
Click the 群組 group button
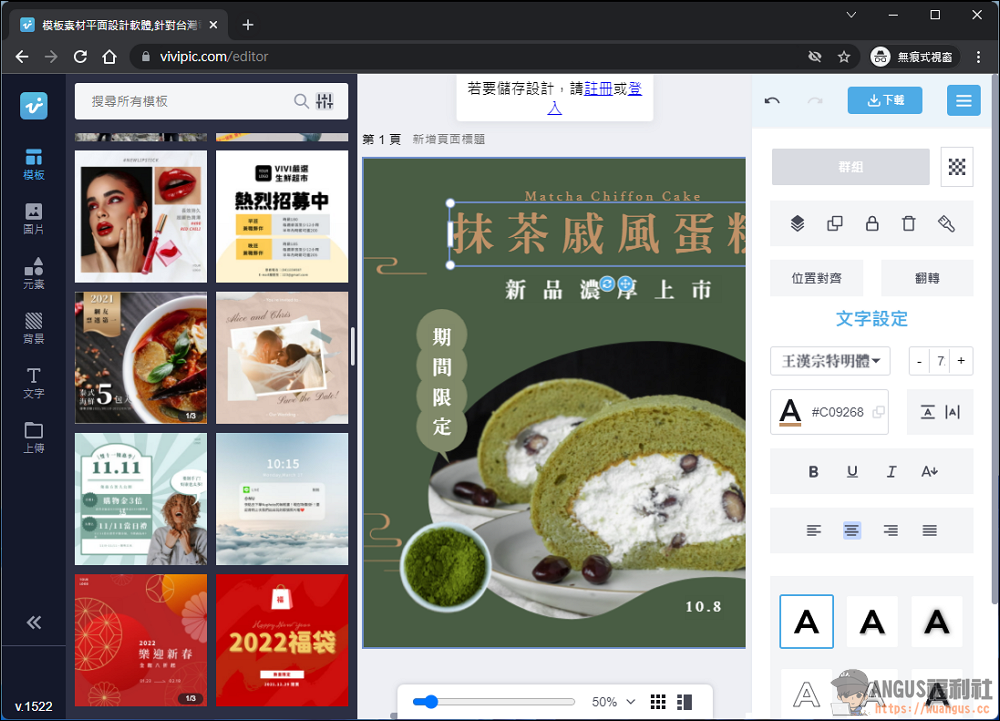tap(850, 166)
